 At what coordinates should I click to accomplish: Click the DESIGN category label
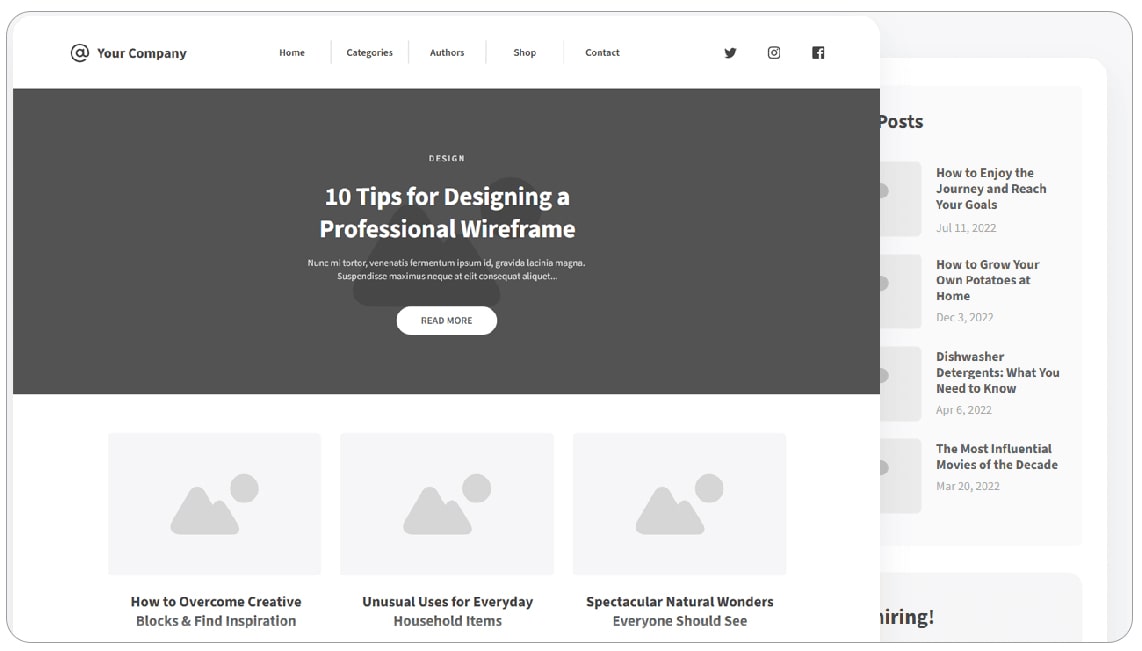pos(447,158)
